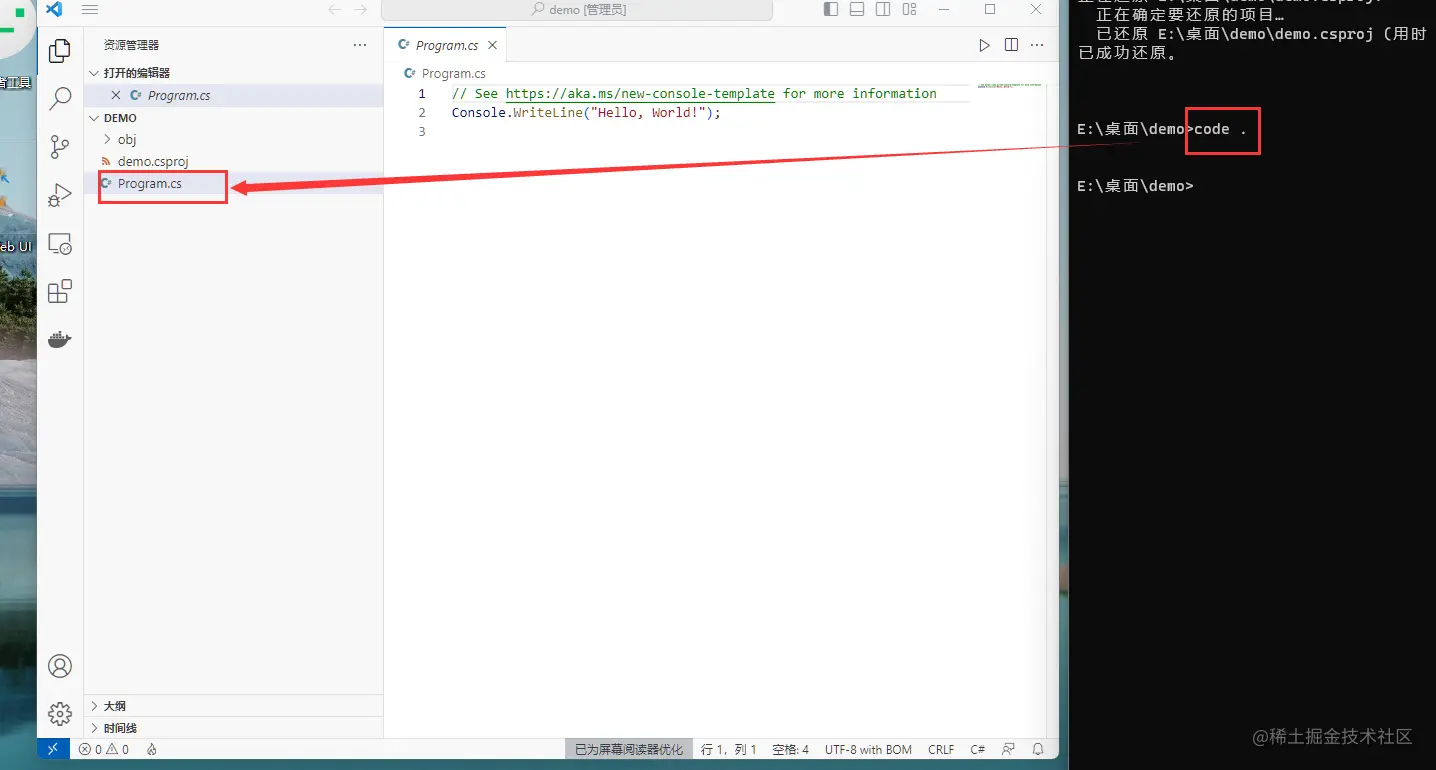
Task: Open the remote window indicator in status bar
Action: [x=53, y=749]
